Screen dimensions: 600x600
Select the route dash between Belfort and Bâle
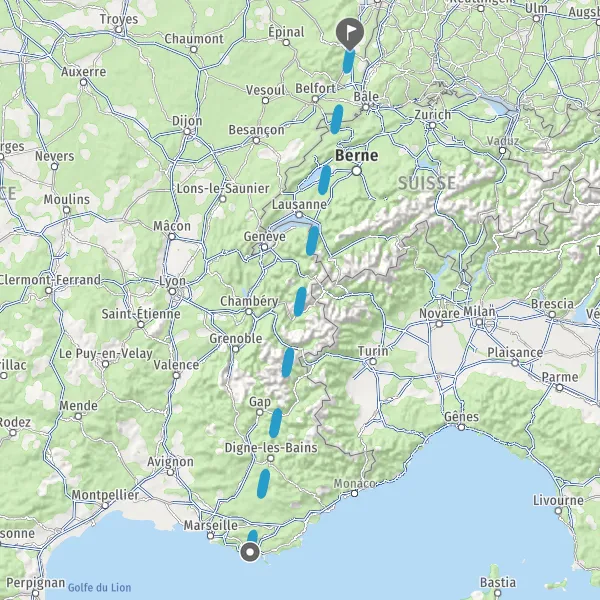[337, 119]
